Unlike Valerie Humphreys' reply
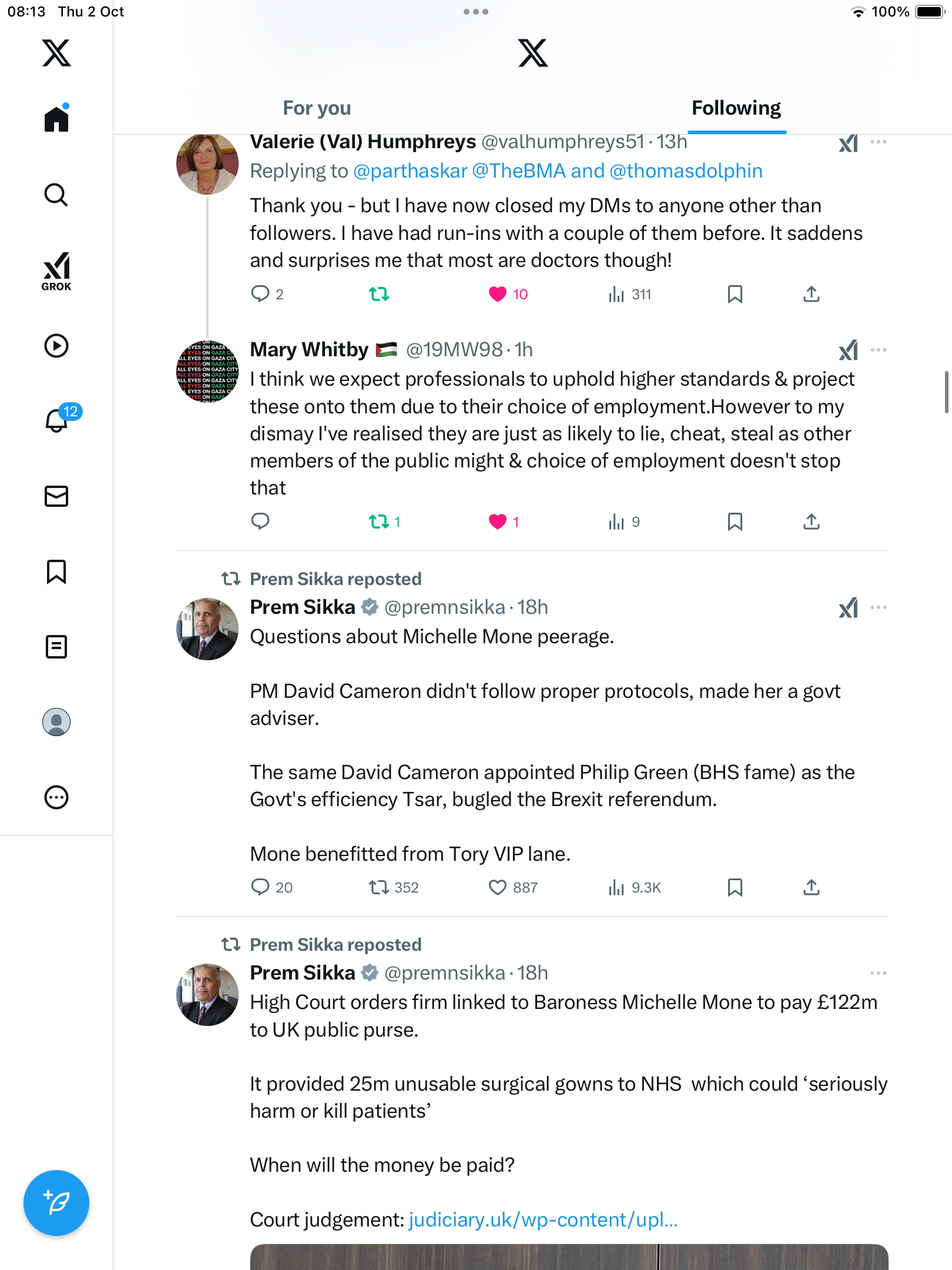952x1270 pixels. pos(498,294)
